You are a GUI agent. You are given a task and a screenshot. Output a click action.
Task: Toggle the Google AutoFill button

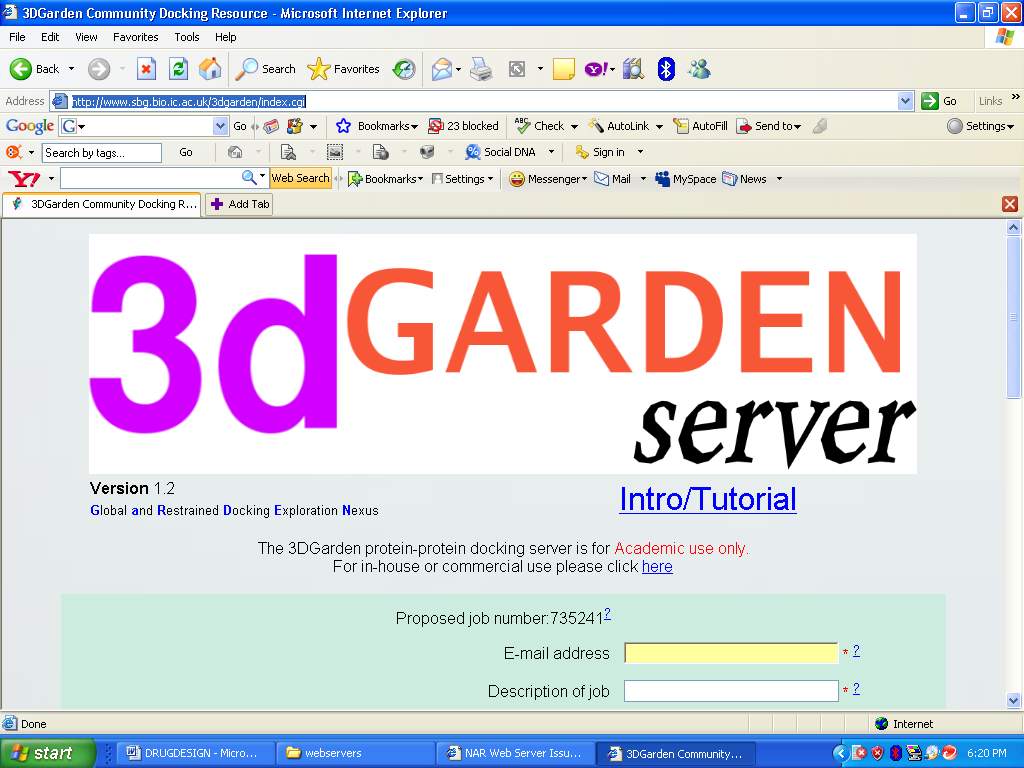(700, 126)
